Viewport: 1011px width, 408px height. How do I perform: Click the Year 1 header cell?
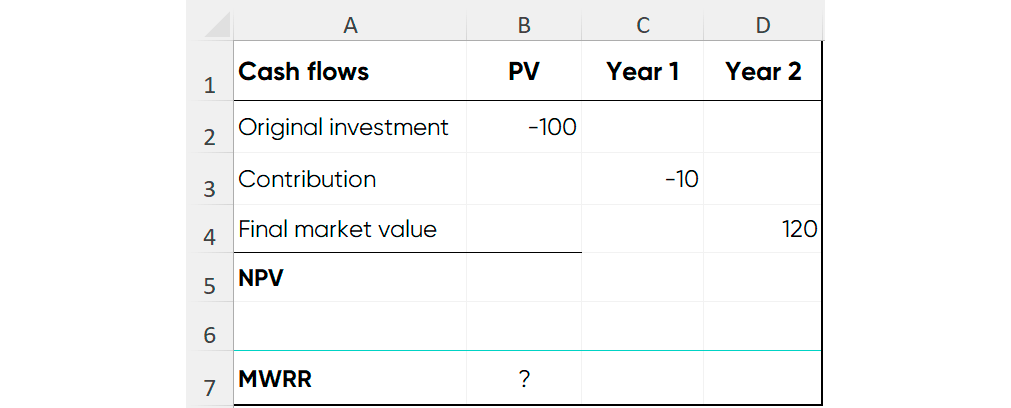tap(642, 71)
